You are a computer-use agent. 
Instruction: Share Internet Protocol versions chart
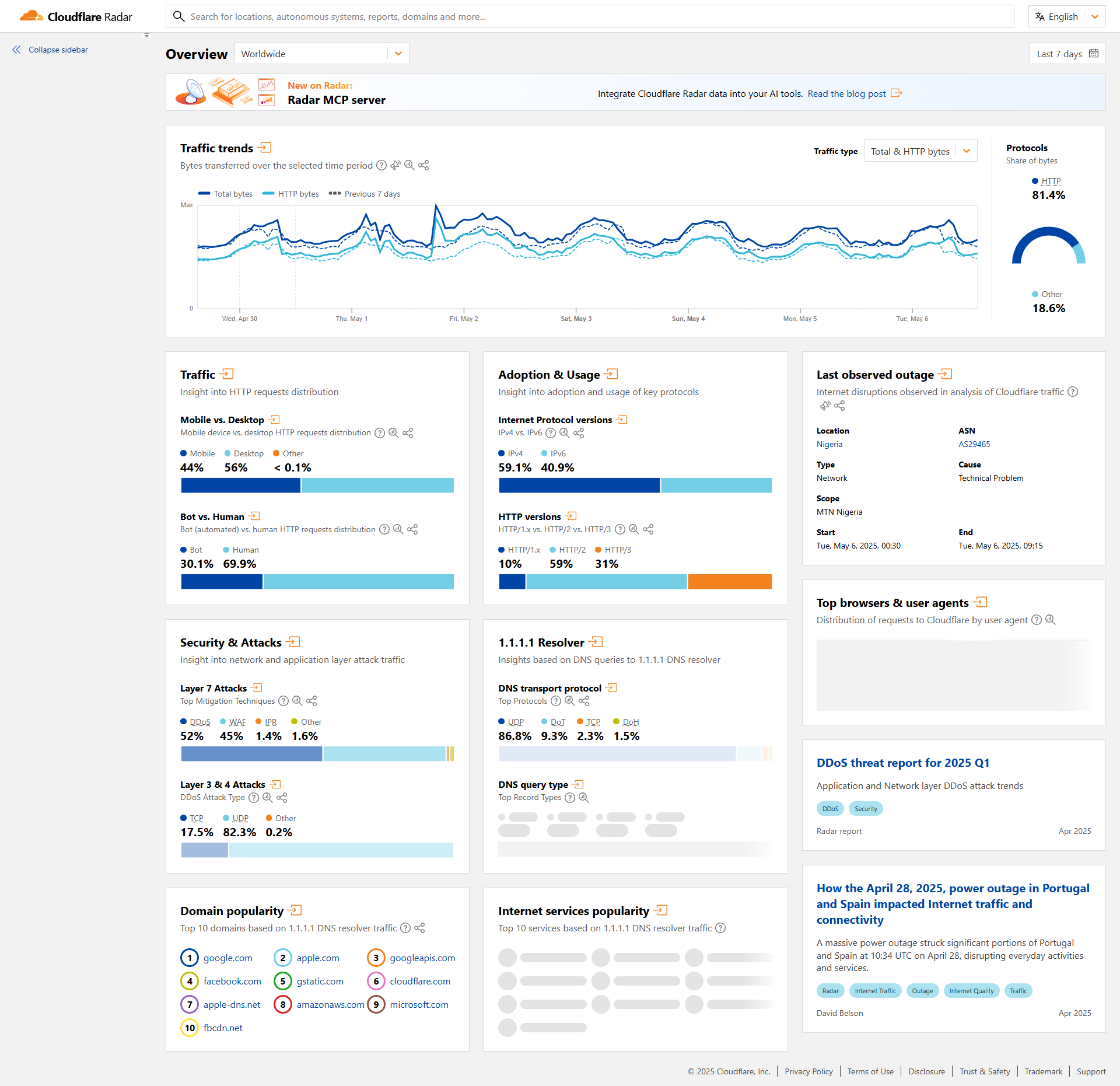[x=579, y=433]
